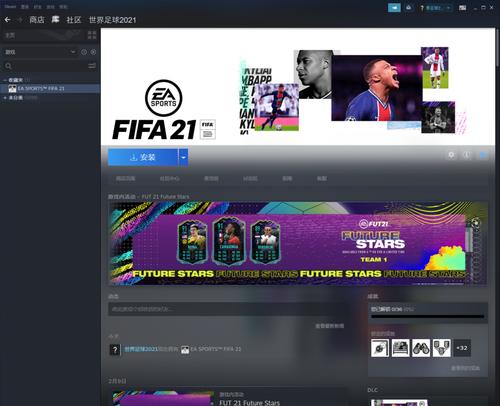Click the game info icon
The image size is (500, 406).
467,155
